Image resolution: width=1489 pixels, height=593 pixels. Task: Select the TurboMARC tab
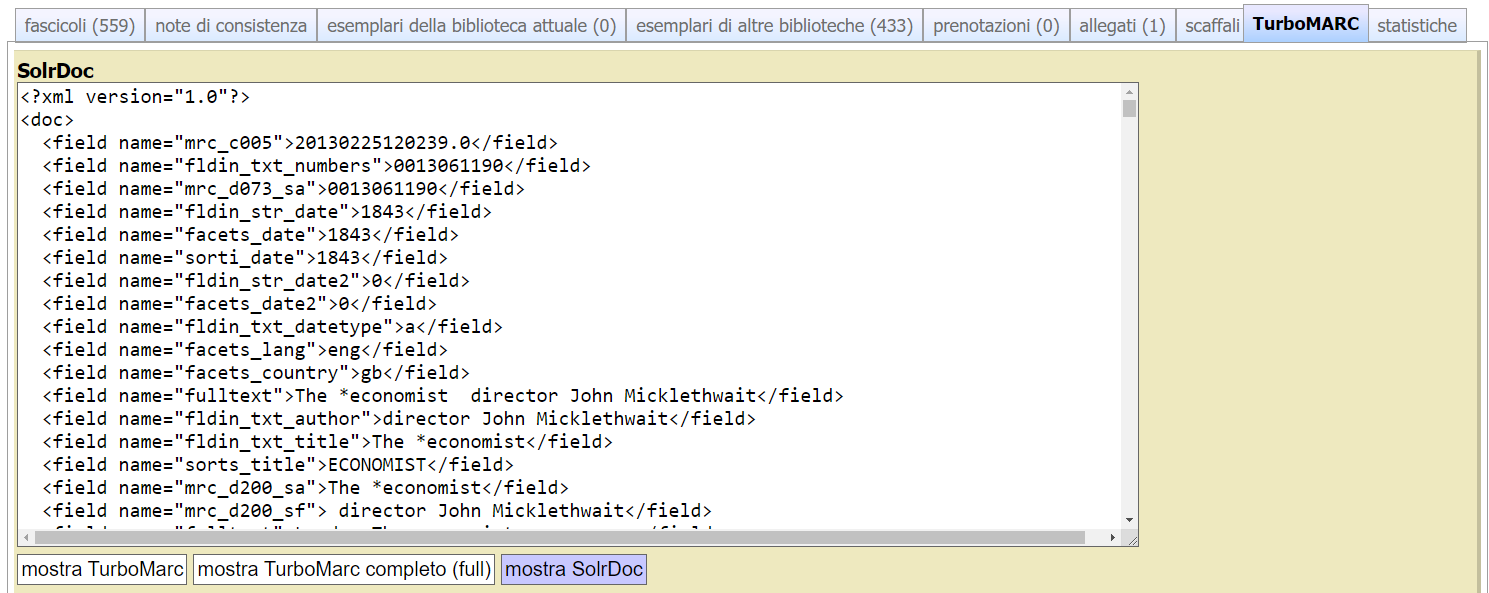point(1305,25)
